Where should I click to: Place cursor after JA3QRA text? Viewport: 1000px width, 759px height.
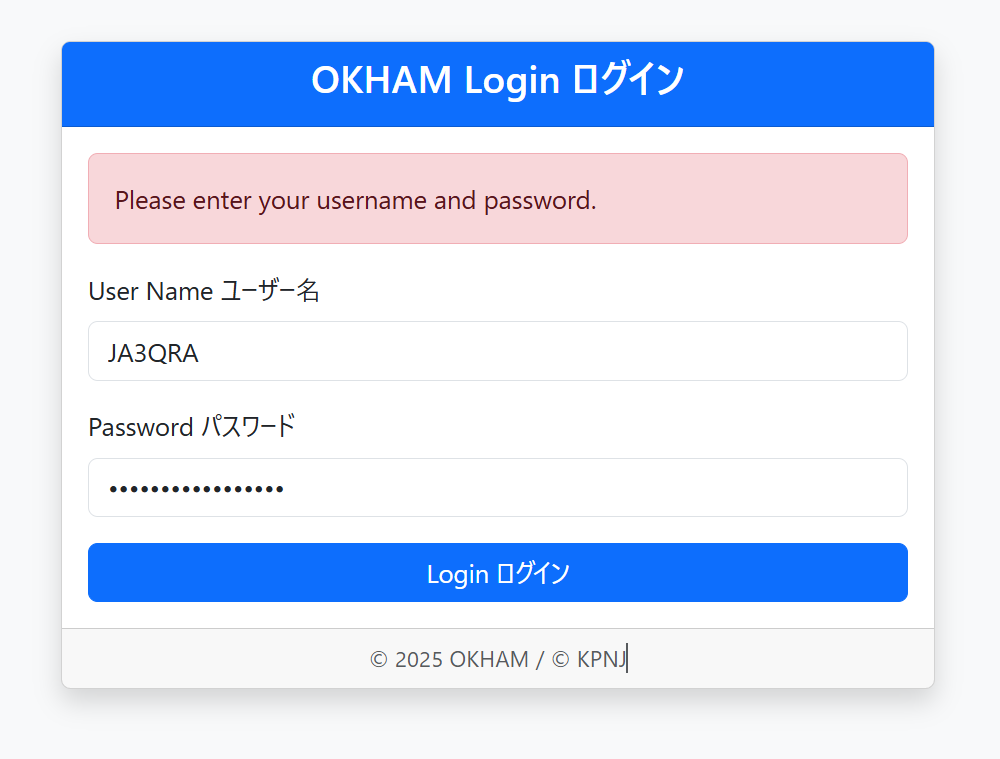point(200,353)
